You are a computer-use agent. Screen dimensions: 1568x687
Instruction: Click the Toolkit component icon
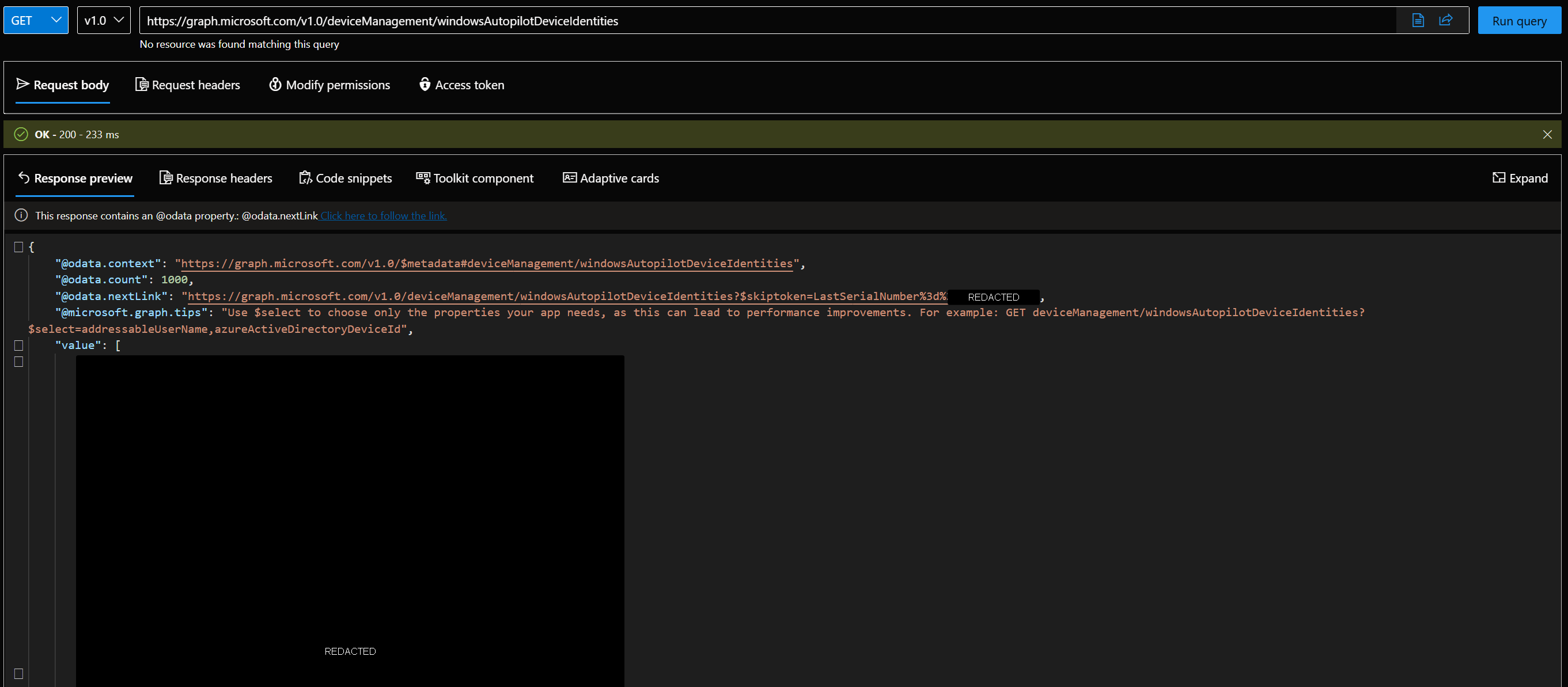click(423, 178)
